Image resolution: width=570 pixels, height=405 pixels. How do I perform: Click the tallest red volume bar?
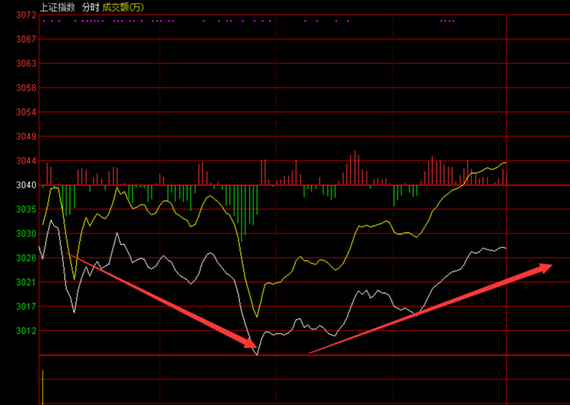click(355, 168)
